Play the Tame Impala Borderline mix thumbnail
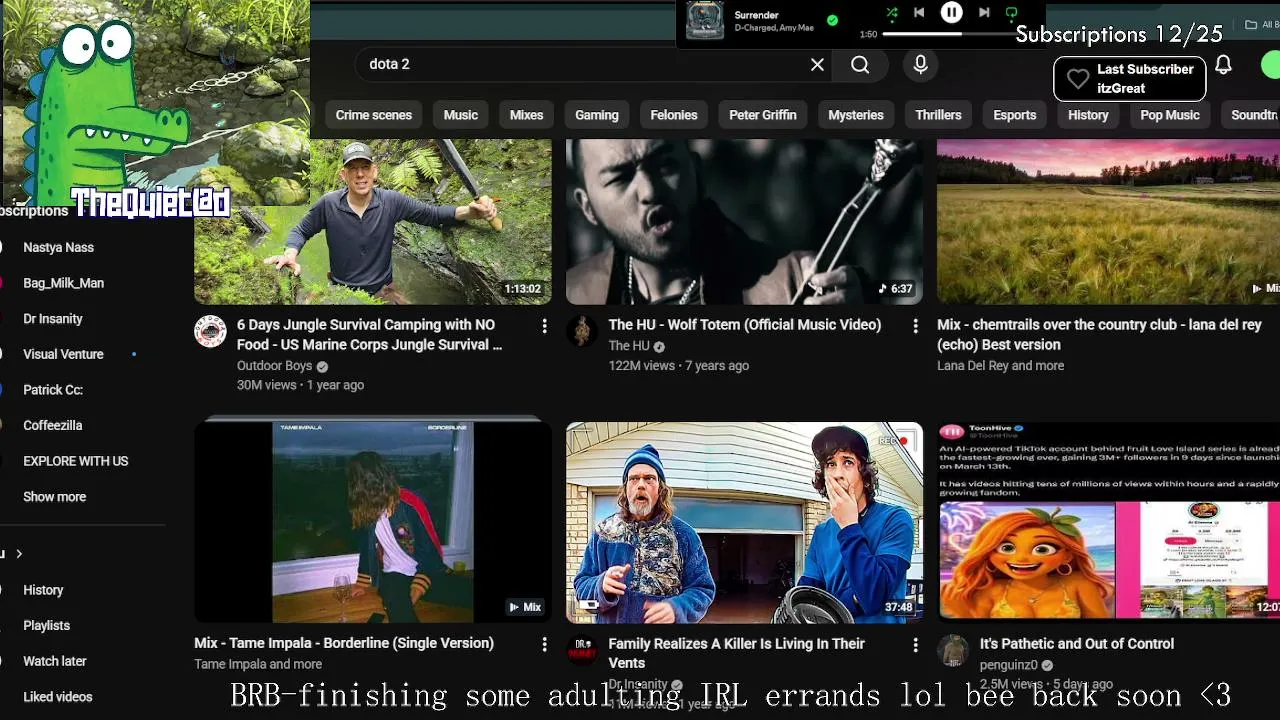The height and width of the screenshot is (720, 1280). (373, 522)
